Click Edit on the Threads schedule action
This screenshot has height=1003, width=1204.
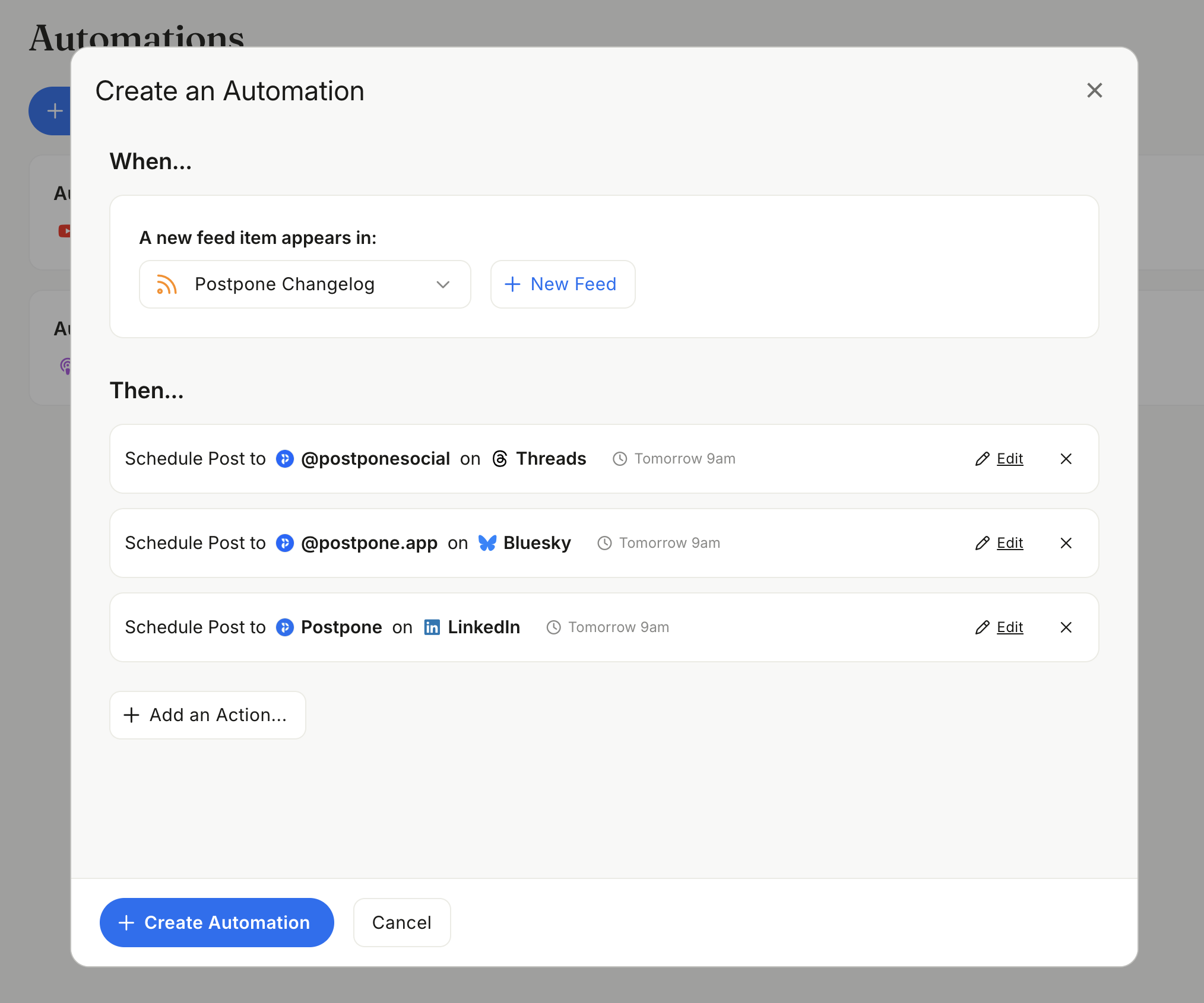[1009, 459]
